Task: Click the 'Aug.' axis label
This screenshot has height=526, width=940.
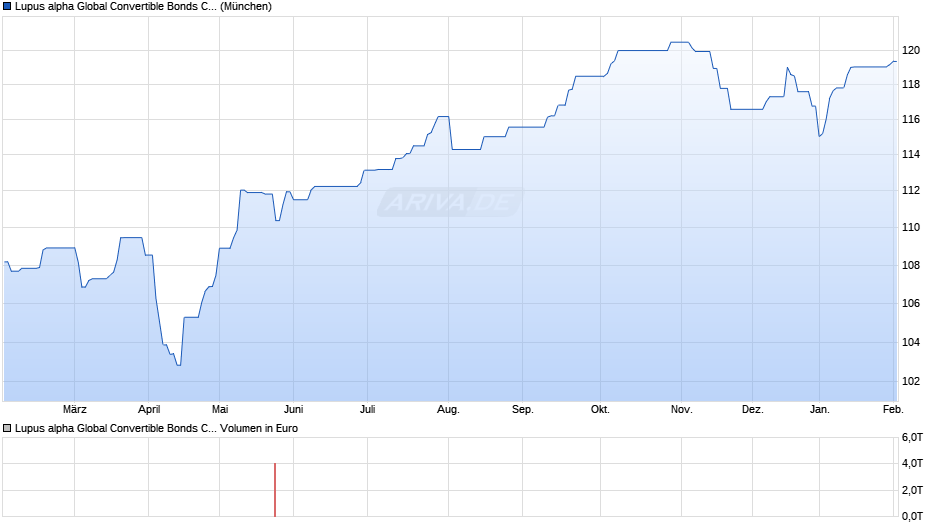Action: click(x=448, y=409)
